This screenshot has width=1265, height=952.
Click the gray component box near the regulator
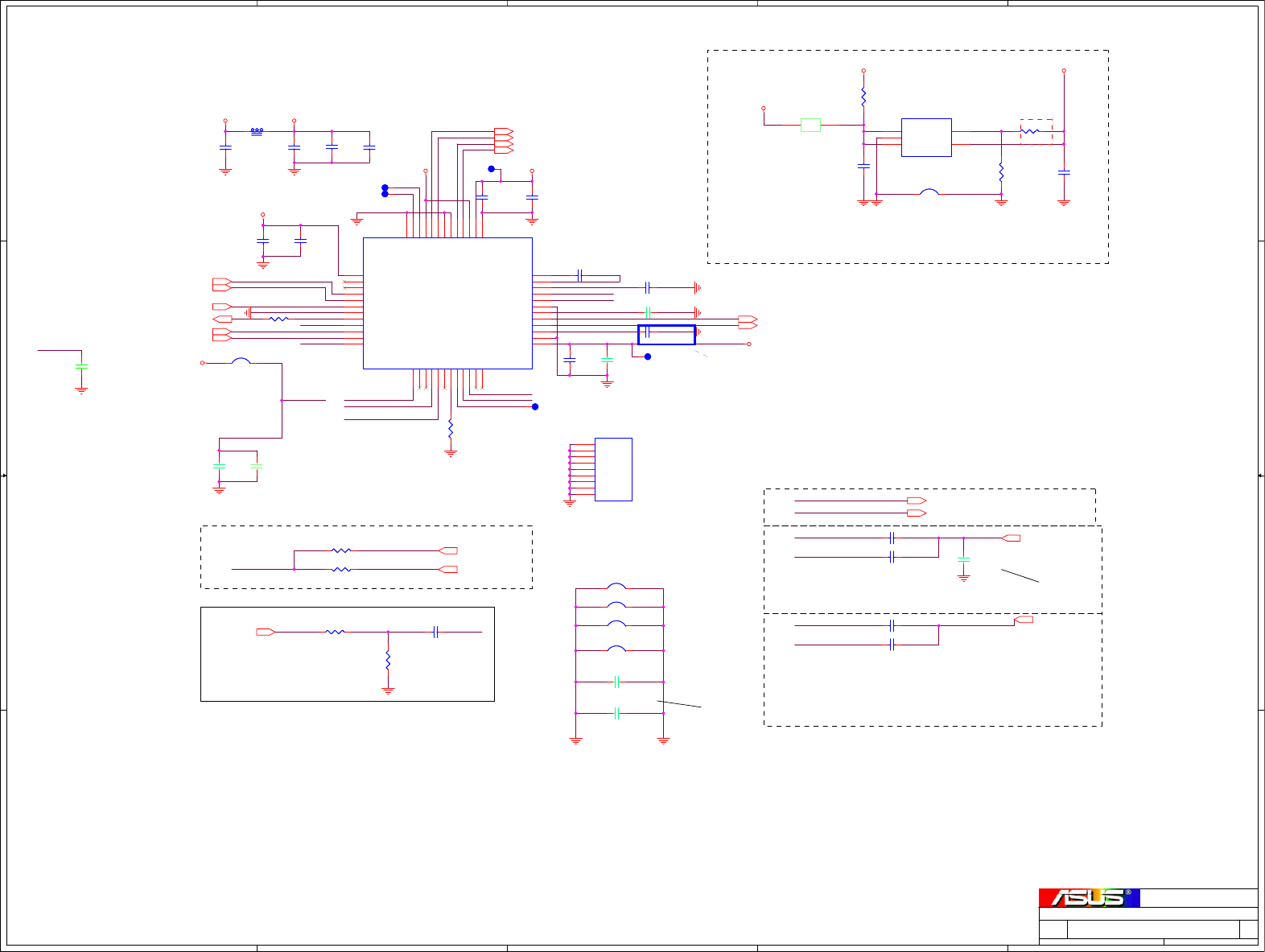[x=810, y=125]
